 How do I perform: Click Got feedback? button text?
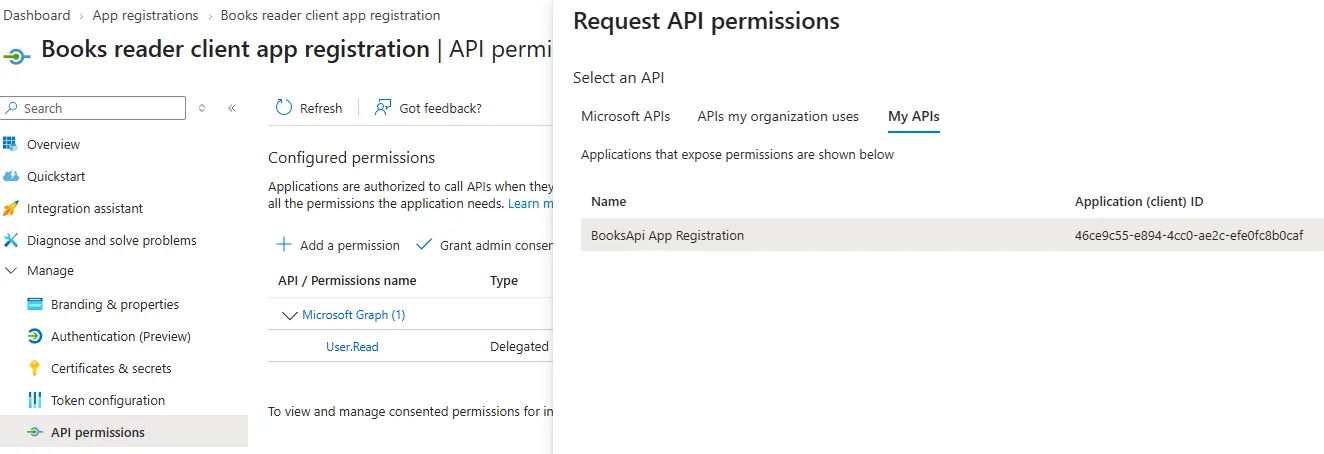[x=440, y=108]
